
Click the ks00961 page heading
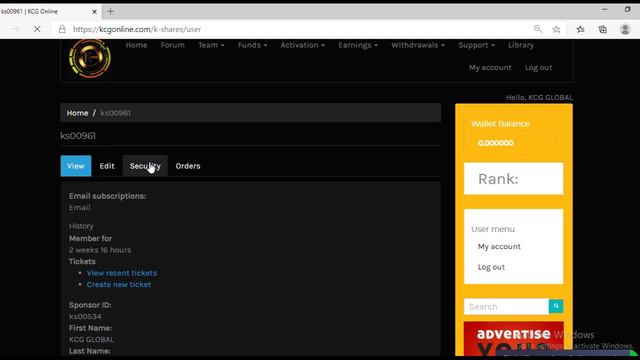click(78, 136)
